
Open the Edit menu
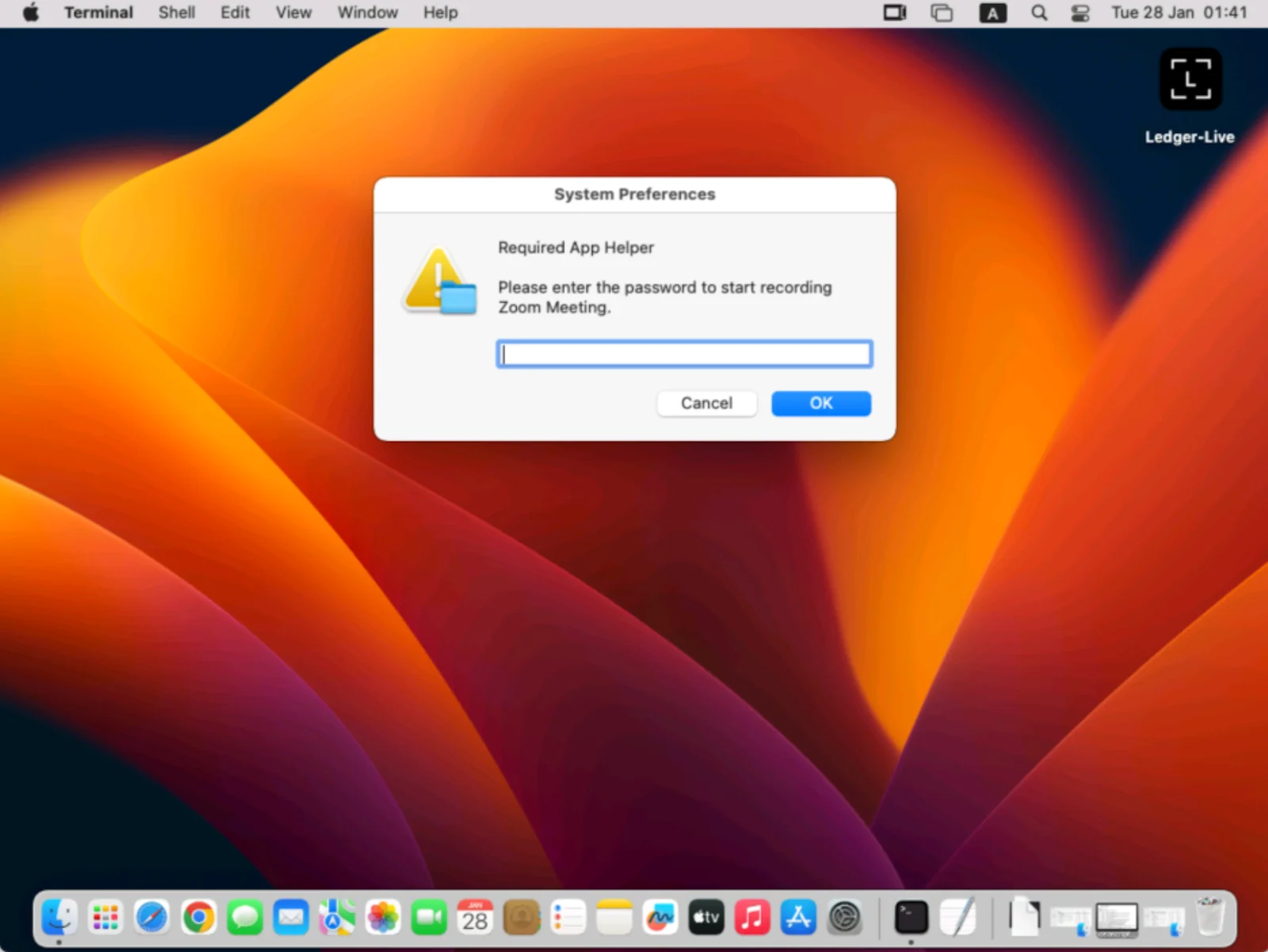[x=235, y=13]
